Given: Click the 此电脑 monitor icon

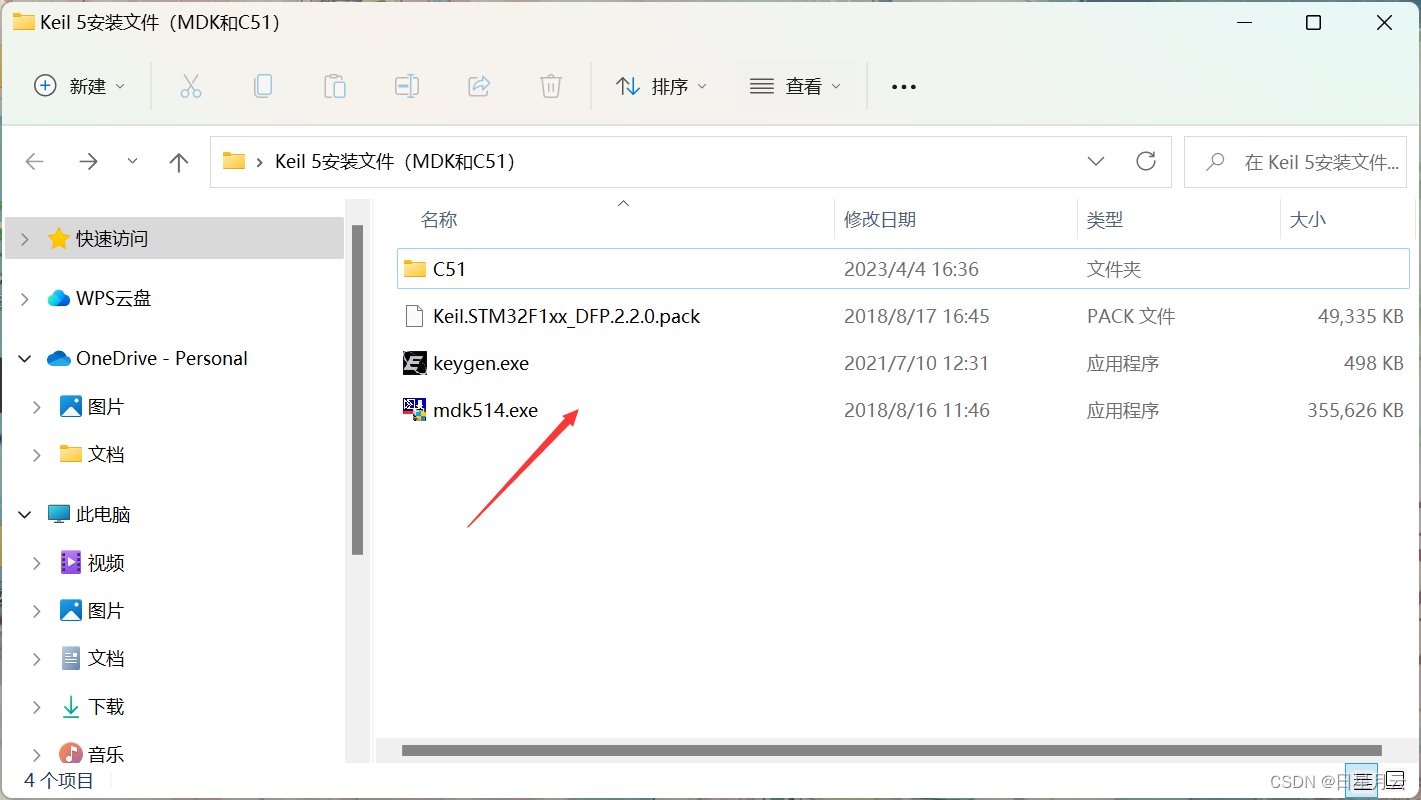Looking at the screenshot, I should pyautogui.click(x=59, y=514).
